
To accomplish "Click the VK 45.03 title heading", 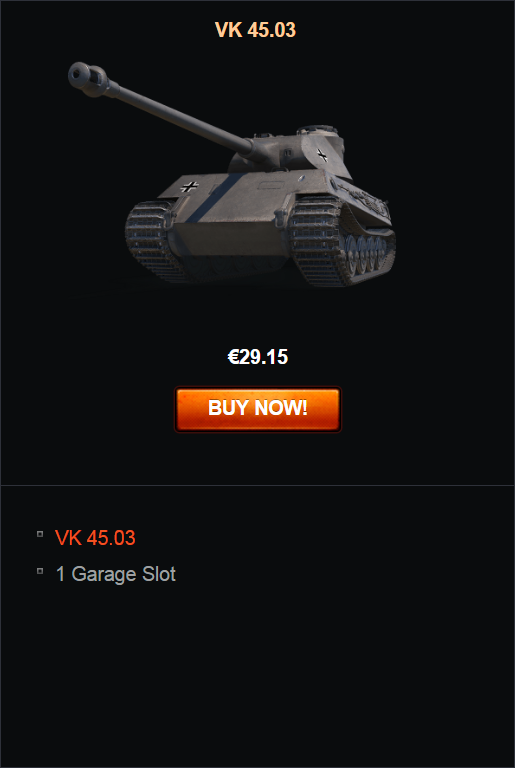I will point(255,30).
